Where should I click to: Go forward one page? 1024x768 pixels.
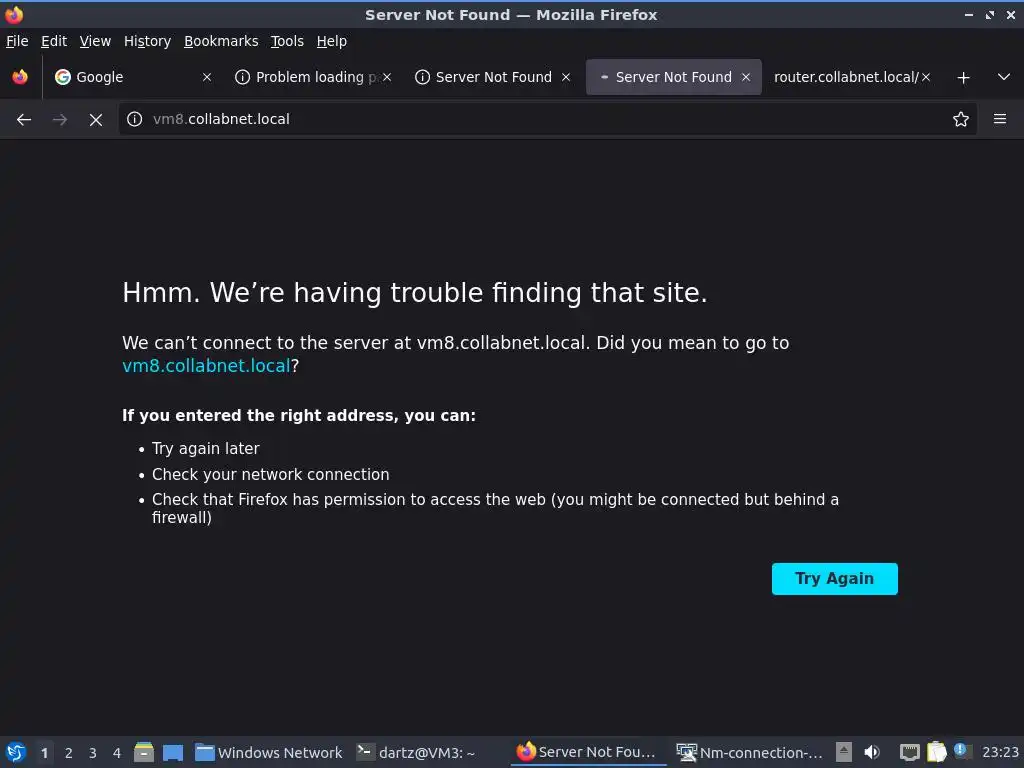click(60, 120)
